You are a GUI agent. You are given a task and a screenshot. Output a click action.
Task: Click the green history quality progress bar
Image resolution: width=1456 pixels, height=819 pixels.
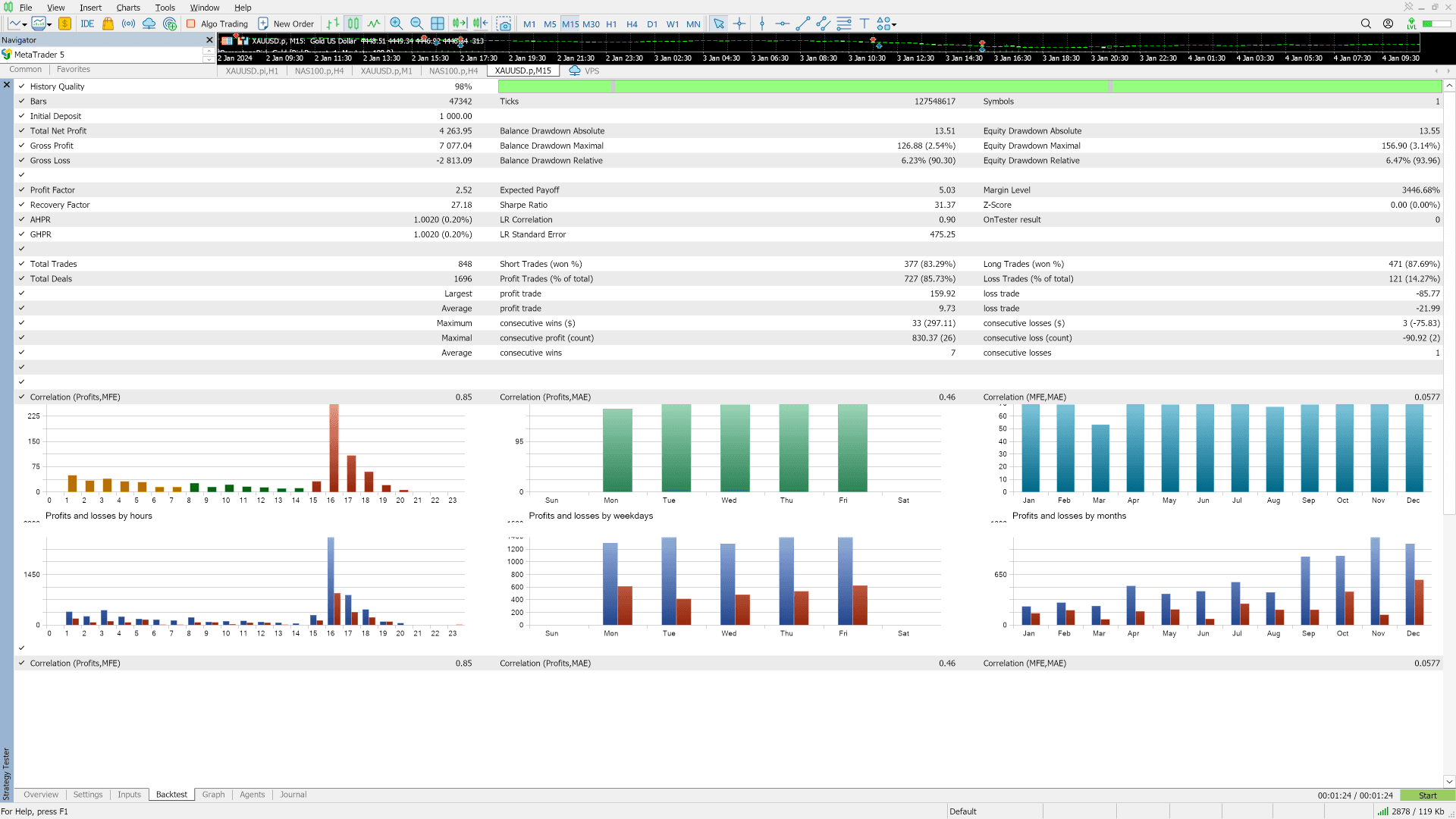click(x=969, y=86)
